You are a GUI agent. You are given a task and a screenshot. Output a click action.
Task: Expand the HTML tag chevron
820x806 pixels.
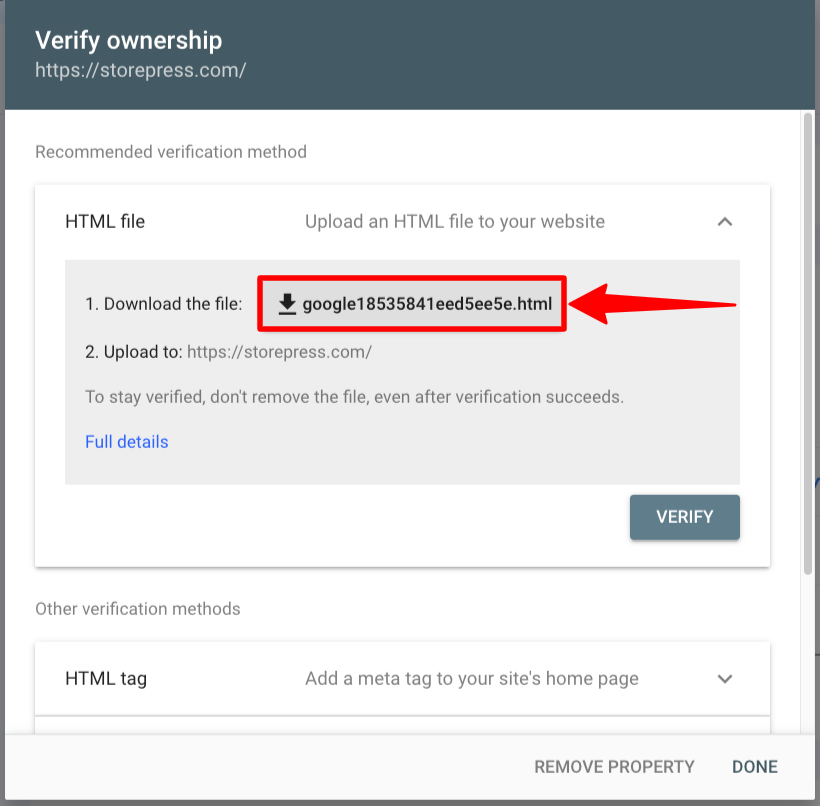(x=725, y=679)
